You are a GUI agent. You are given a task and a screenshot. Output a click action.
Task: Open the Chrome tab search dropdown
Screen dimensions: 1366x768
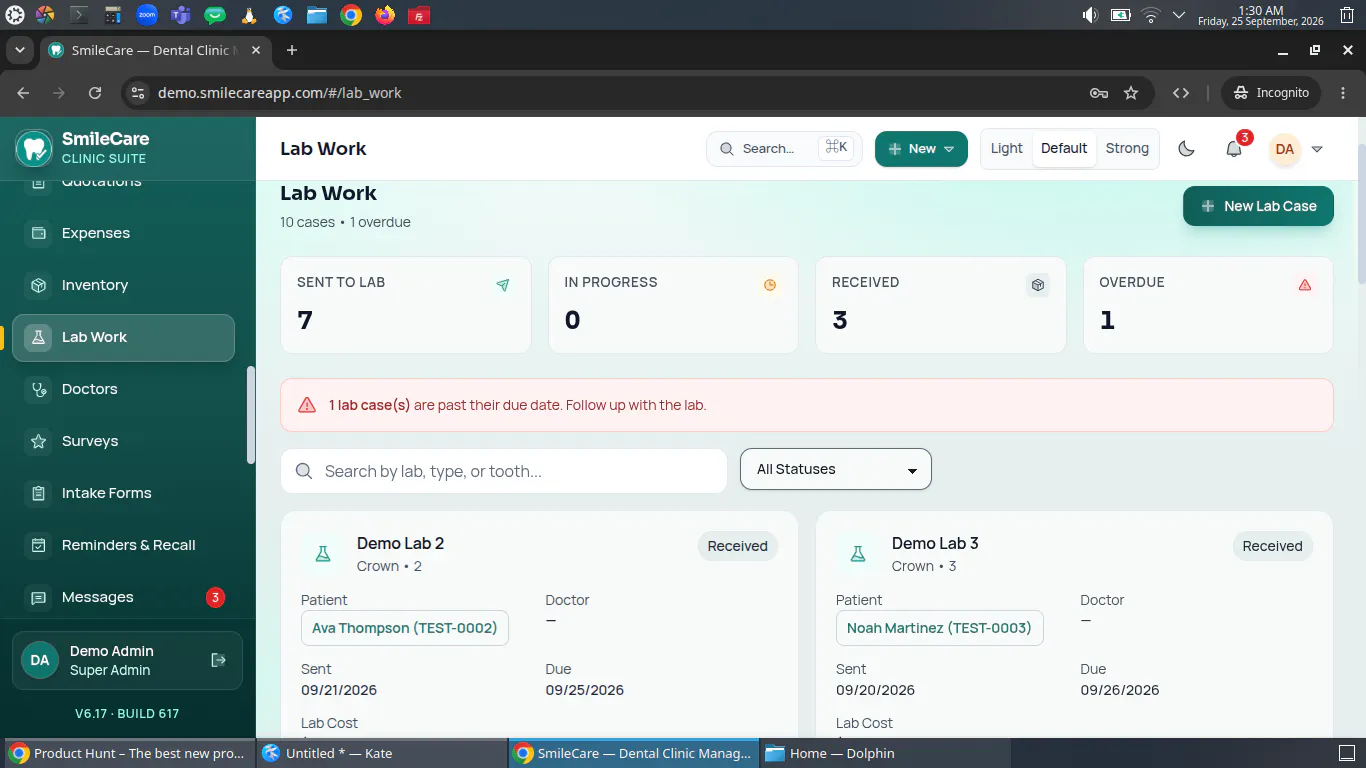[x=20, y=50]
